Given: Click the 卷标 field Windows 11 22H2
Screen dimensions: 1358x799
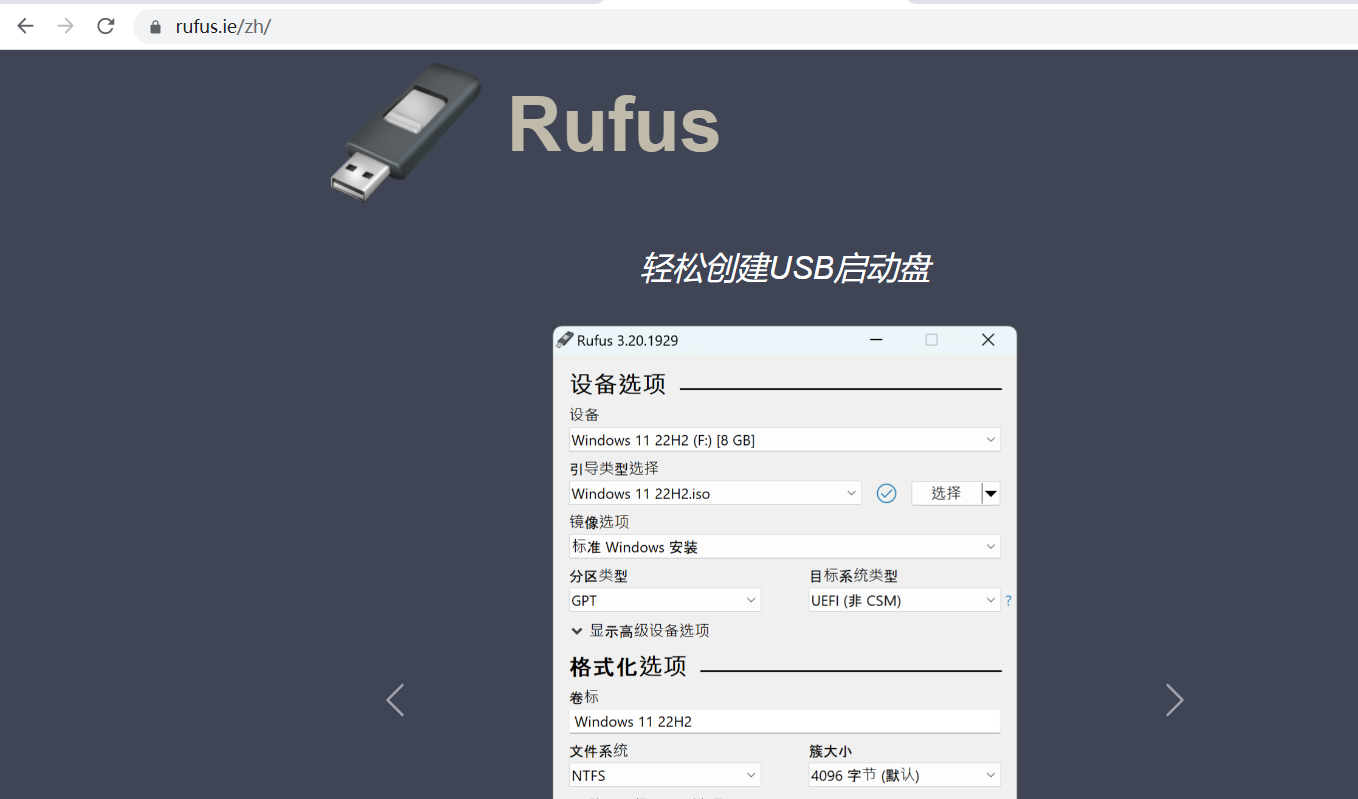Looking at the screenshot, I should click(x=784, y=721).
